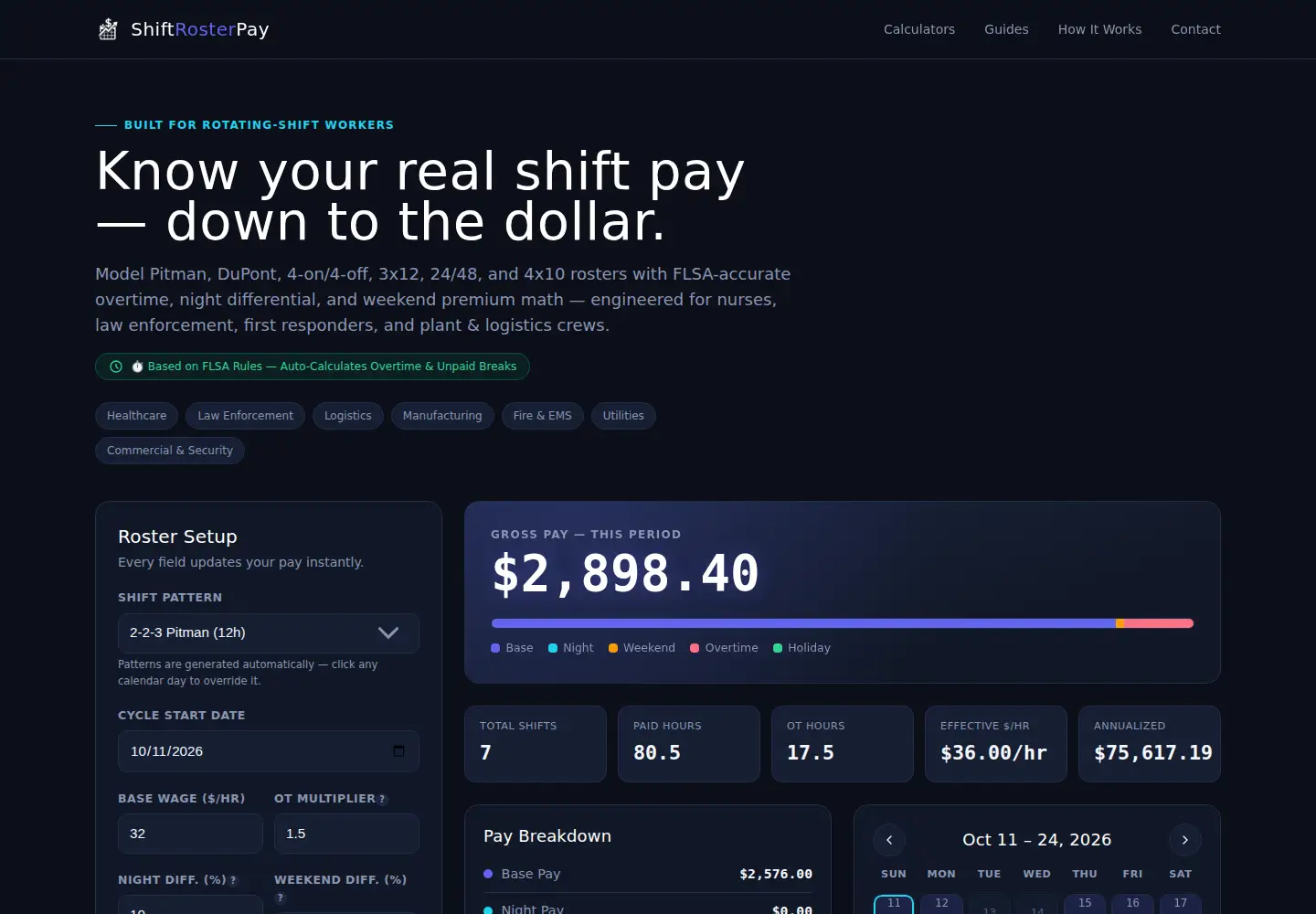1316x914 pixels.
Task: Open How It Works nav item
Action: pos(1099,29)
